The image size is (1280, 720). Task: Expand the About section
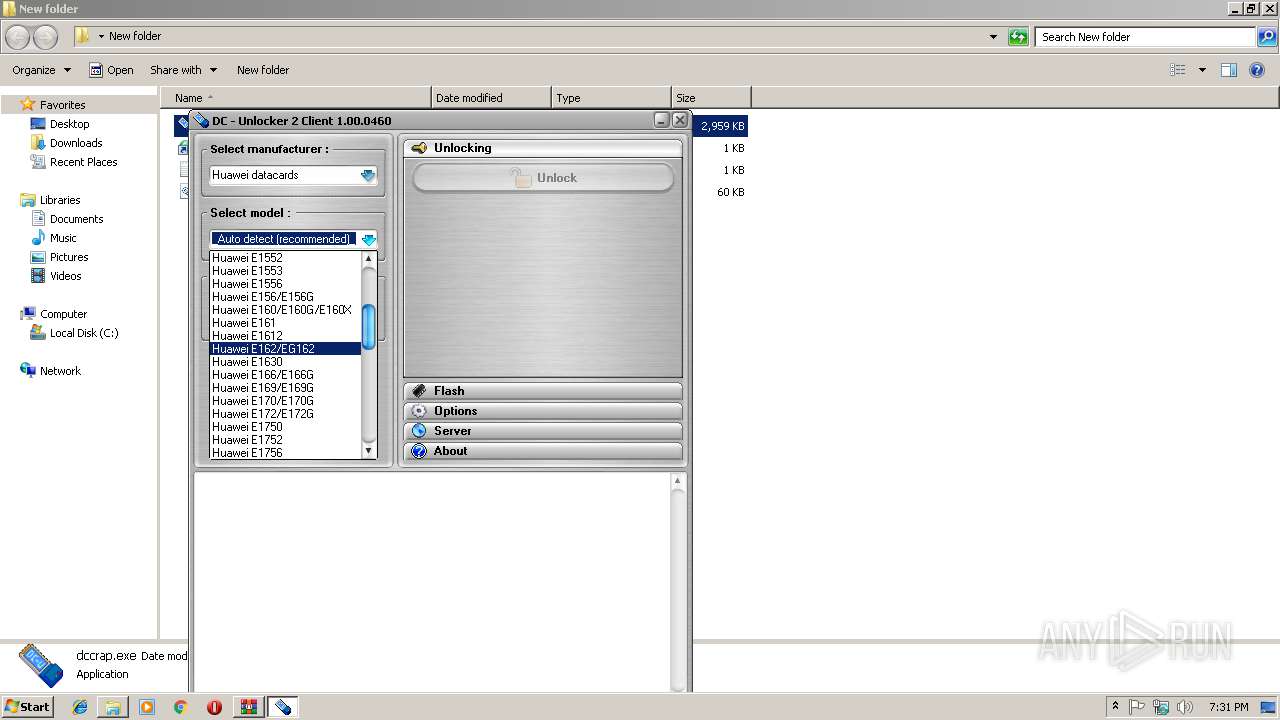(543, 451)
